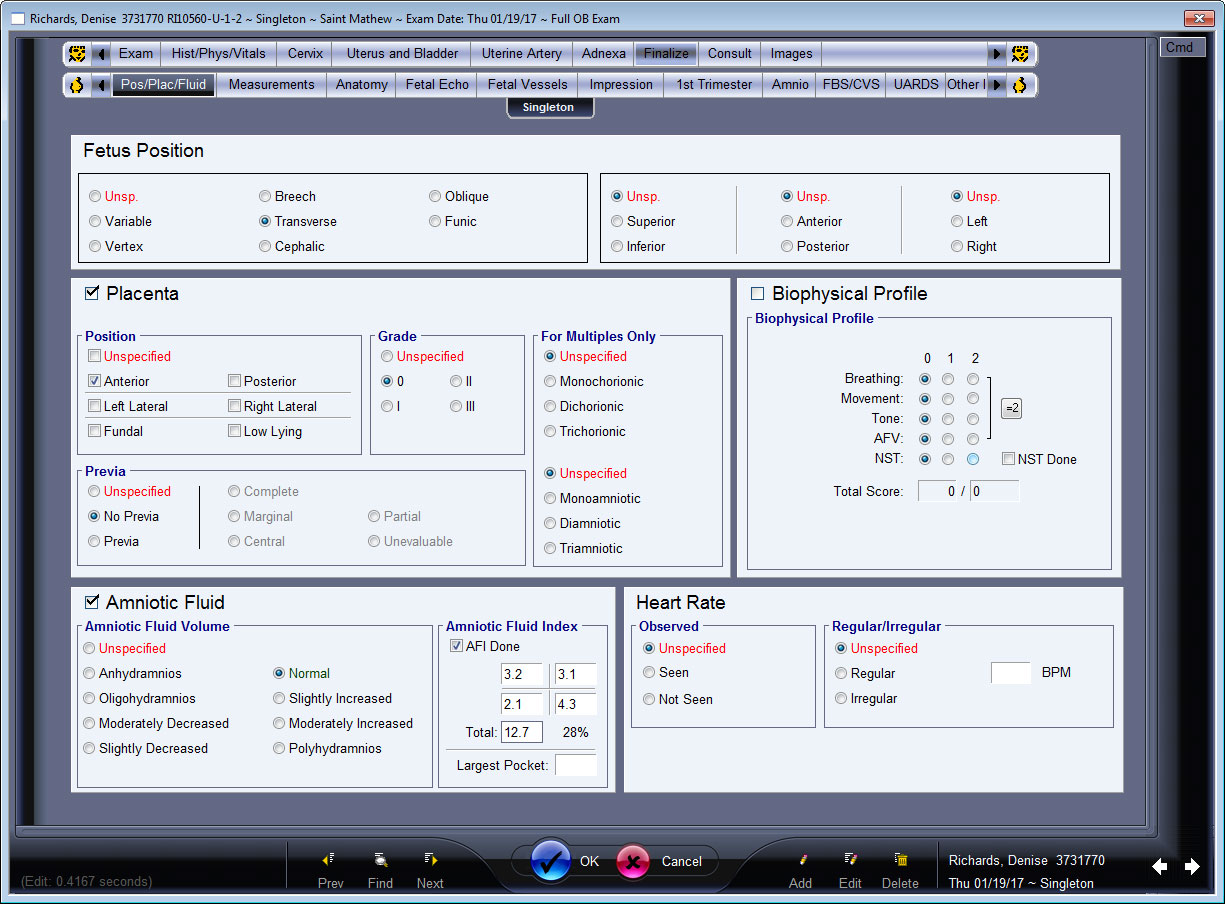The width and height of the screenshot is (1225, 904).
Task: Select Polyhydramnios fluid volume
Action: [x=279, y=748]
